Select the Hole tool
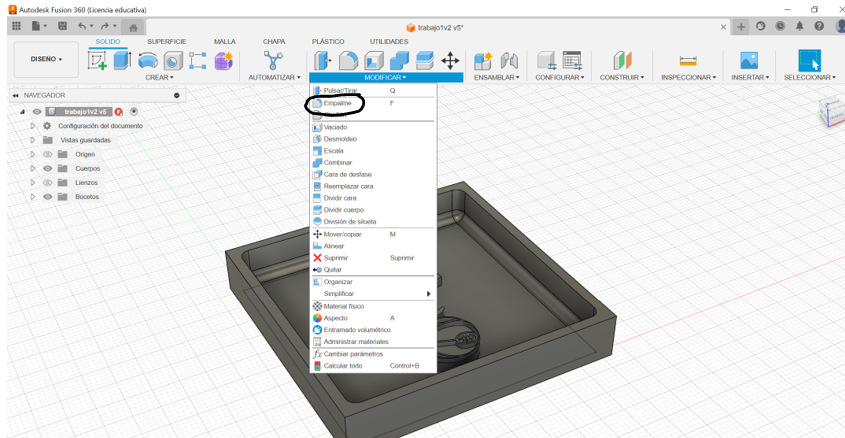Image resolution: width=845 pixels, height=438 pixels. click(173, 60)
